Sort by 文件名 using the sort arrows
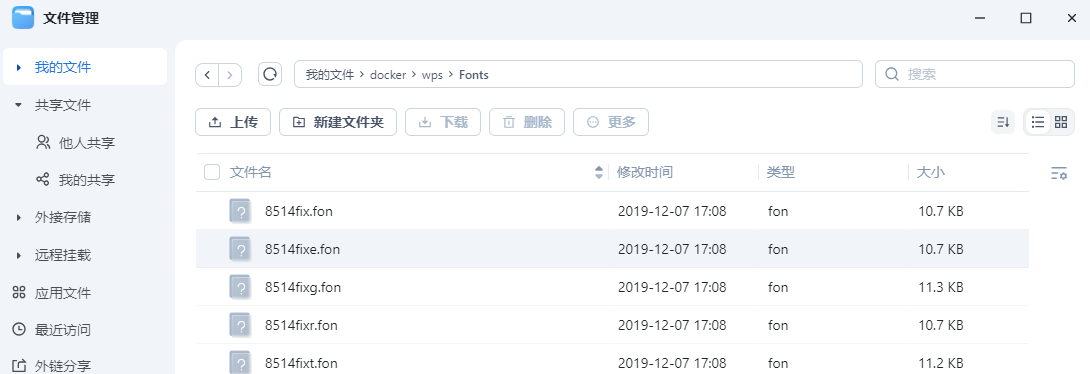This screenshot has width=1090, height=374. pyautogui.click(x=599, y=172)
